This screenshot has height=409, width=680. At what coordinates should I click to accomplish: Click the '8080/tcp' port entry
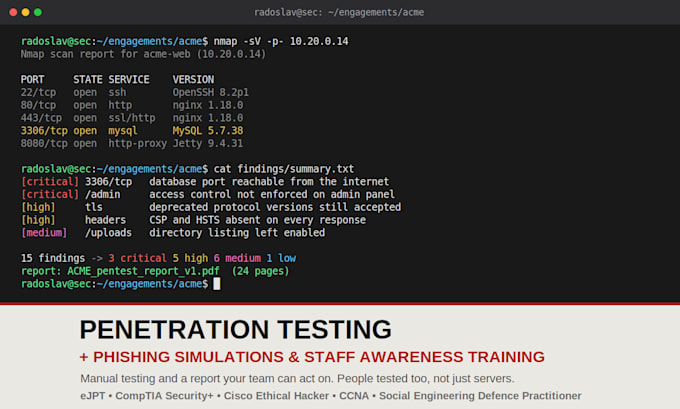(x=44, y=144)
